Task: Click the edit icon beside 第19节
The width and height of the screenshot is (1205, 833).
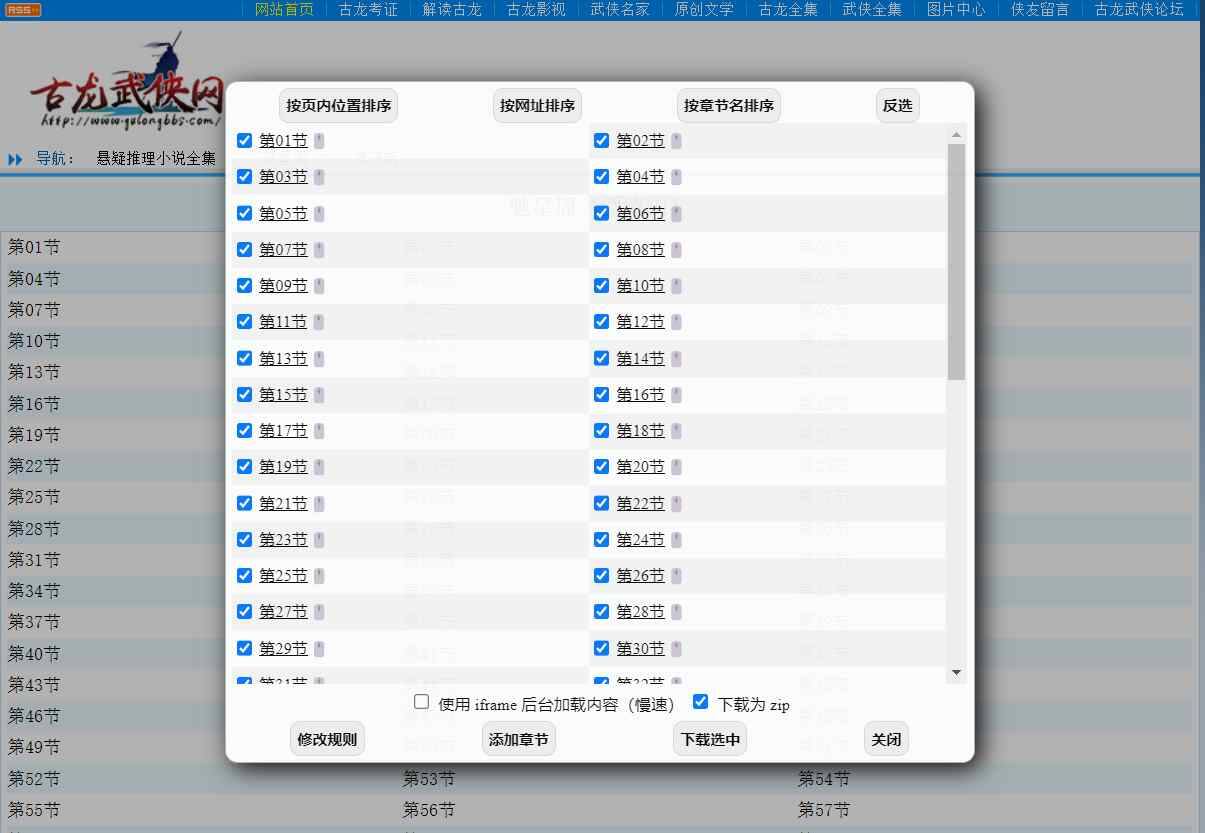Action: coord(319,466)
